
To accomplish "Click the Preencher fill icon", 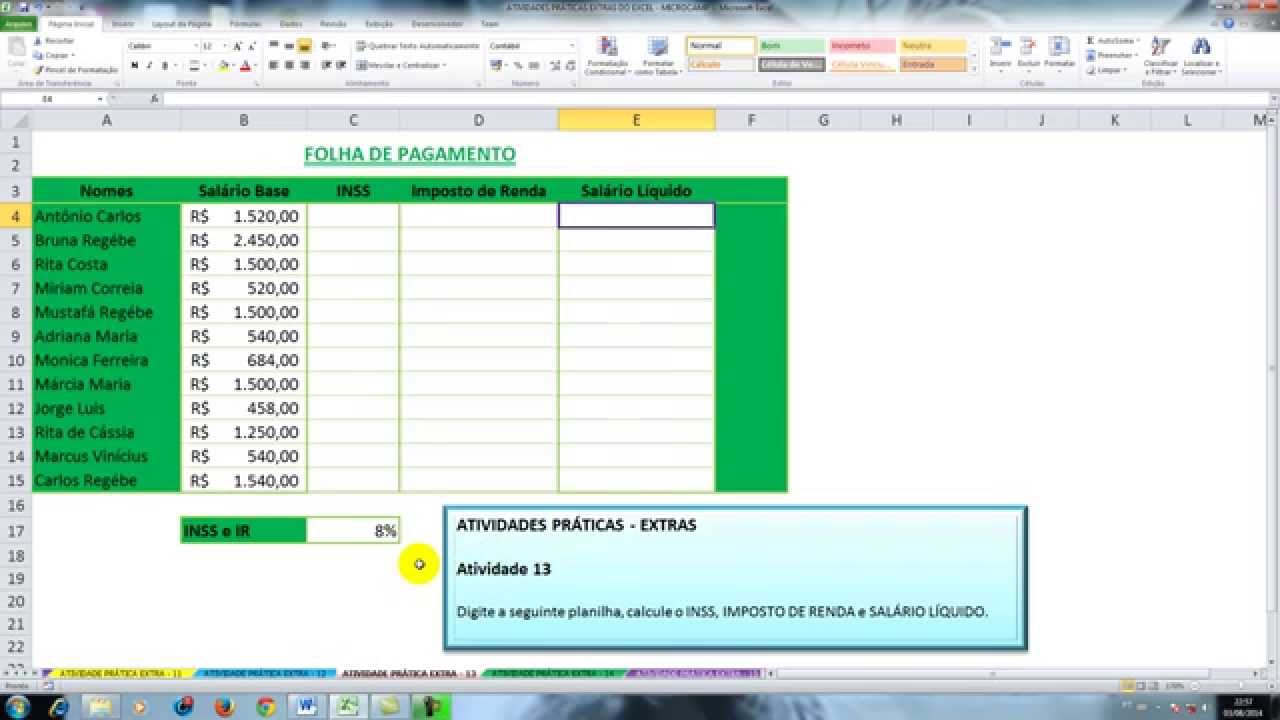I will [x=1091, y=55].
